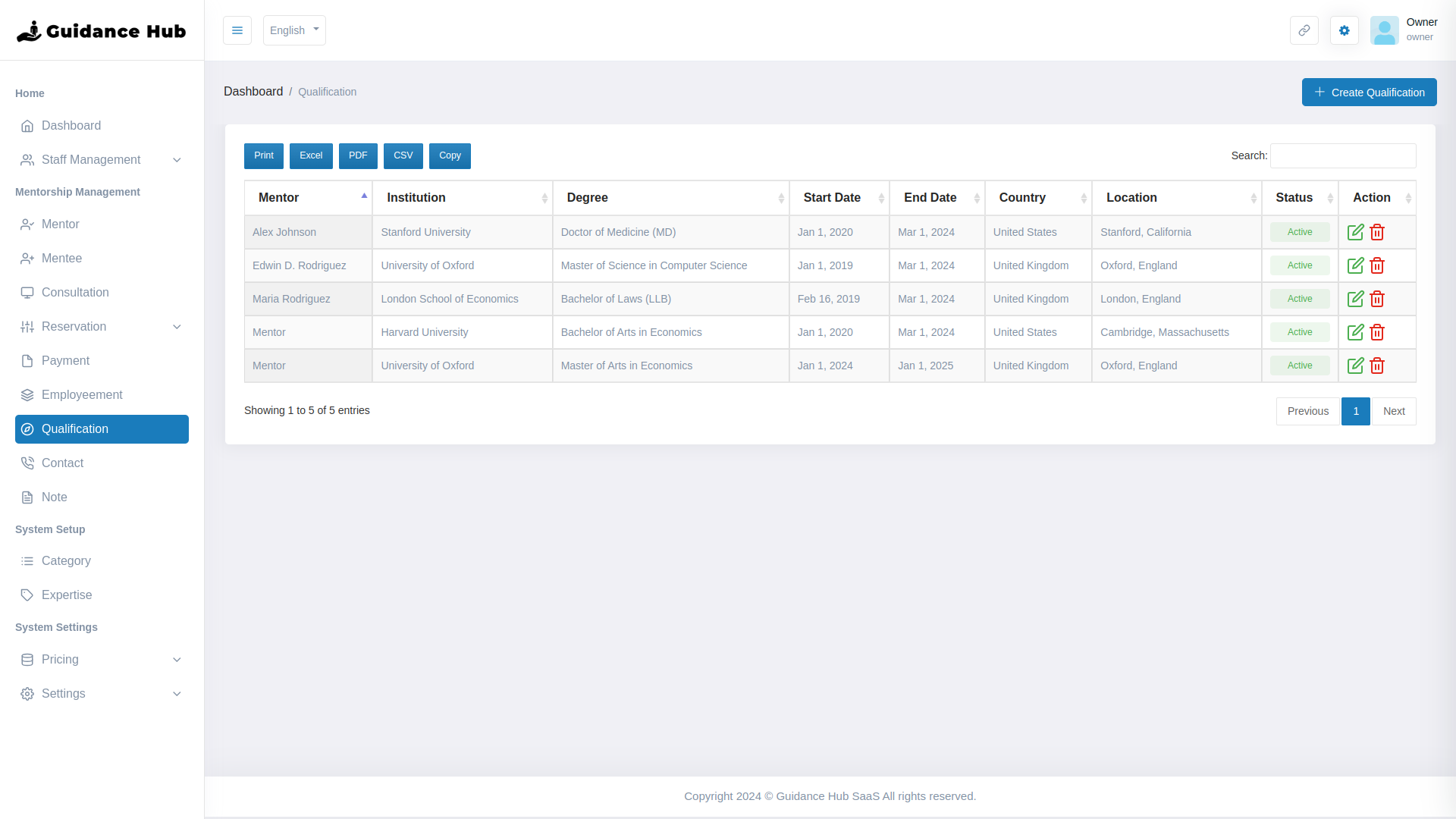Select the Mentor sidebar icon
Viewport: 1456px width, 819px height.
[28, 224]
